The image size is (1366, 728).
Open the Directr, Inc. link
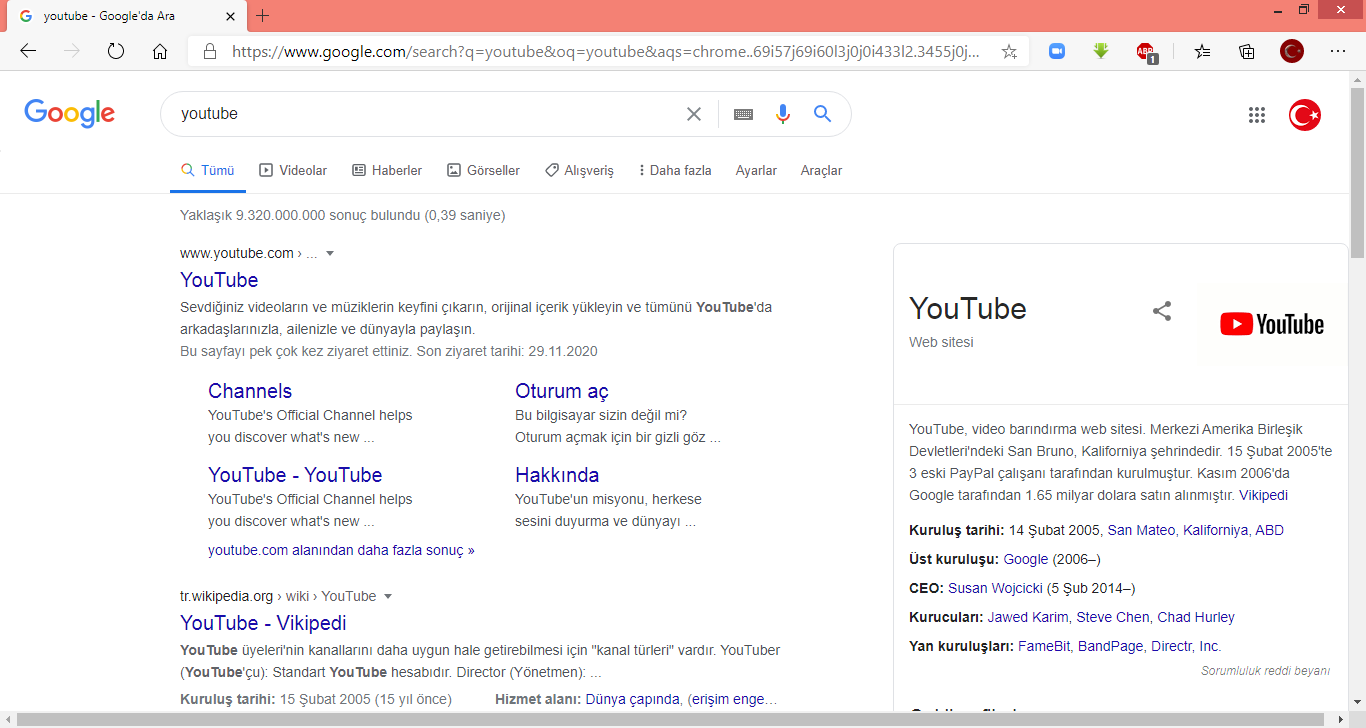1186,646
